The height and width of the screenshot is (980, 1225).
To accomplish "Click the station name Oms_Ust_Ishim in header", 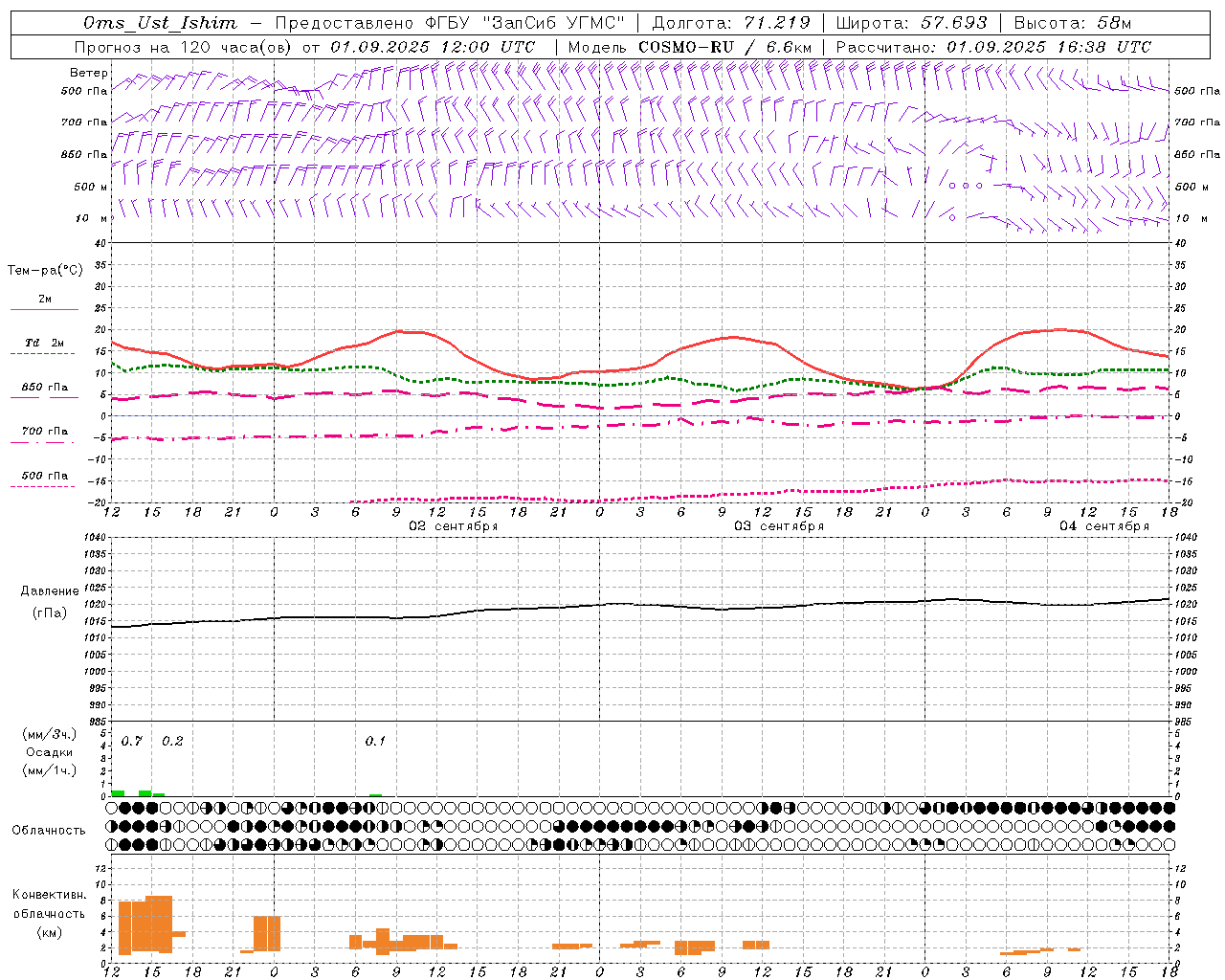I will (160, 23).
